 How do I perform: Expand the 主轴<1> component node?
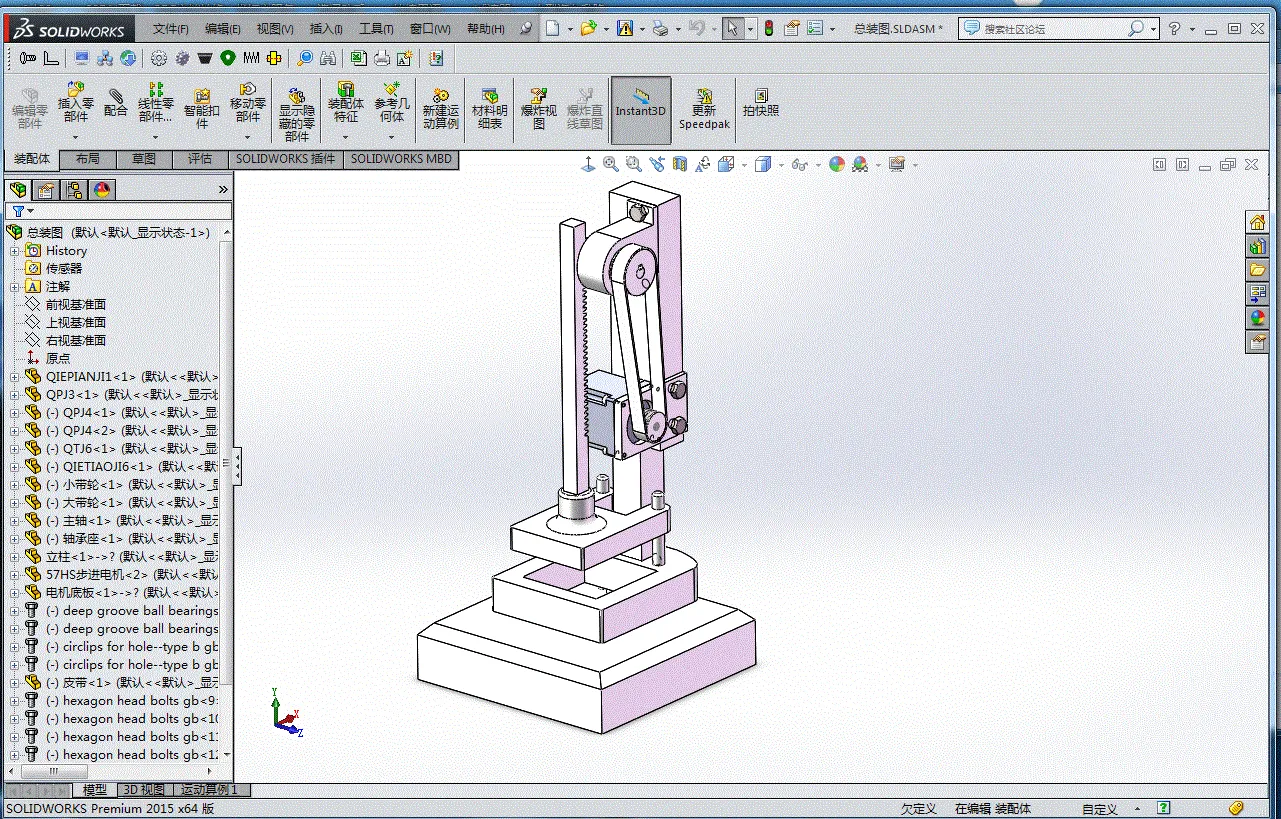(x=14, y=521)
